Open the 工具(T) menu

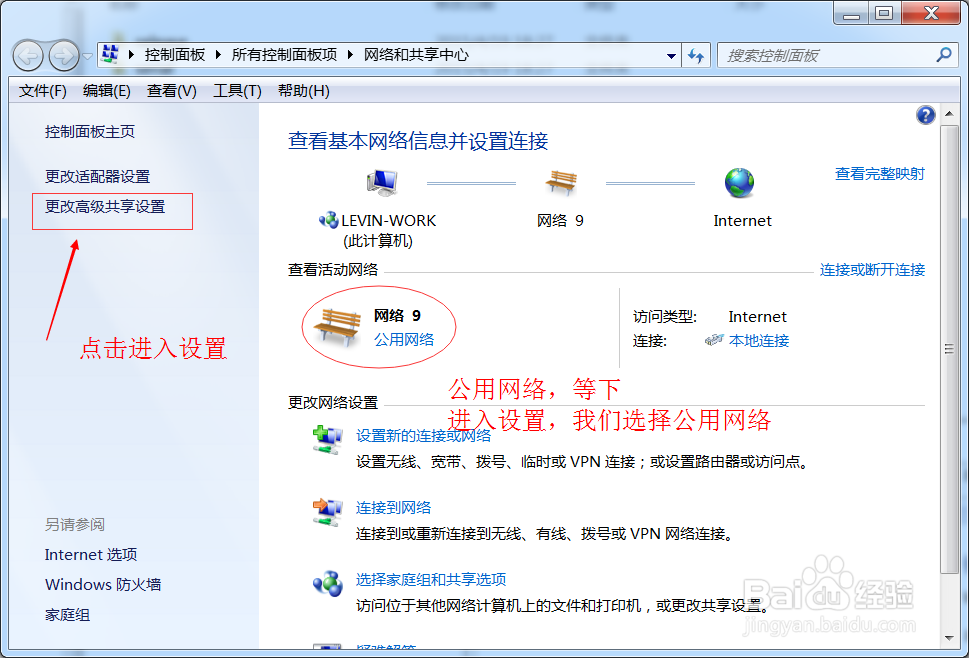click(x=237, y=91)
